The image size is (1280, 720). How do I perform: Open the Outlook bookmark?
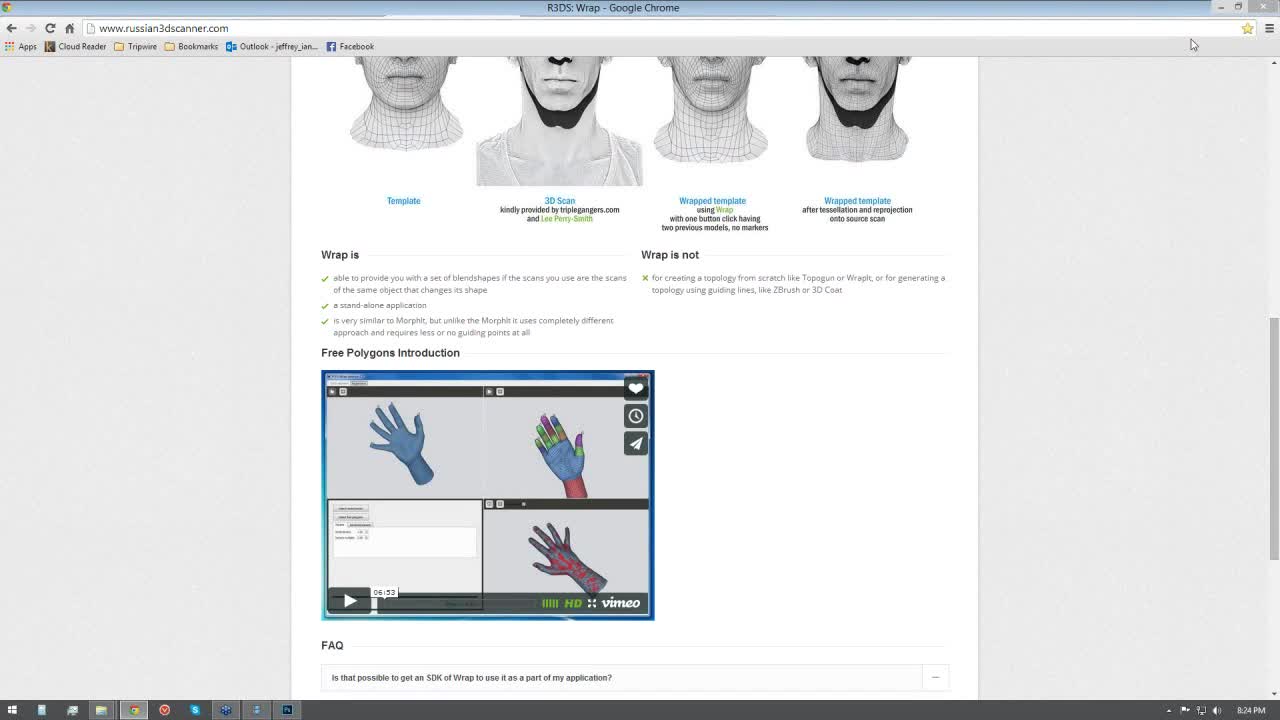pos(272,46)
